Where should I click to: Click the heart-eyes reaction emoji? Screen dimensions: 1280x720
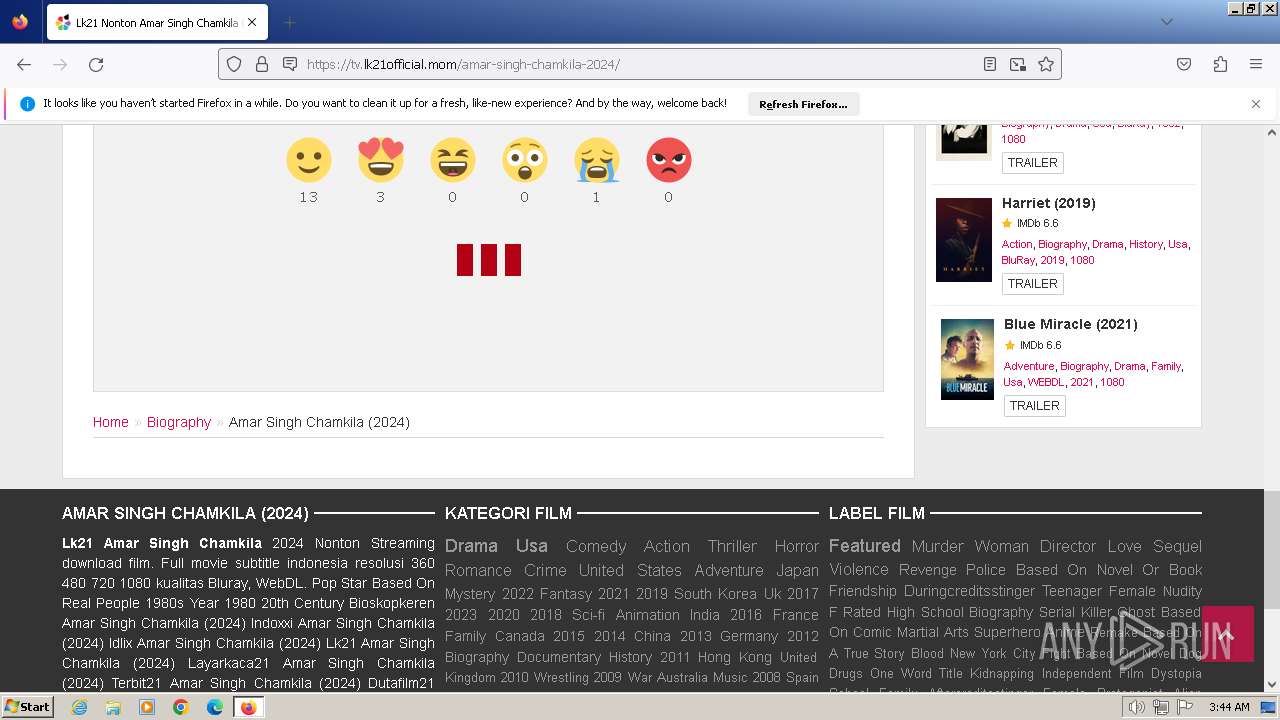click(380, 160)
